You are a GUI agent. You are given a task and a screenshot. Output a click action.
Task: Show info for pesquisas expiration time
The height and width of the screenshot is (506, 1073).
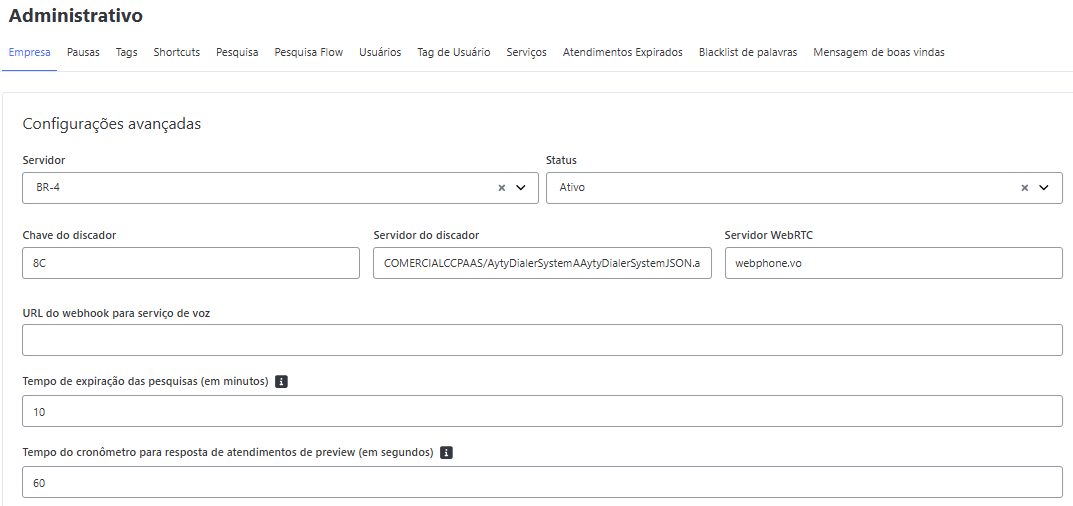click(281, 382)
